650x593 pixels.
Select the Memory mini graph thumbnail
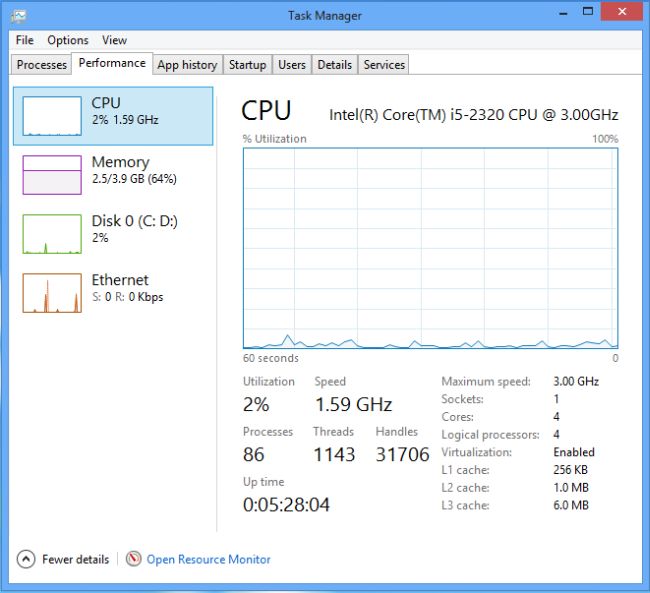(x=52, y=175)
